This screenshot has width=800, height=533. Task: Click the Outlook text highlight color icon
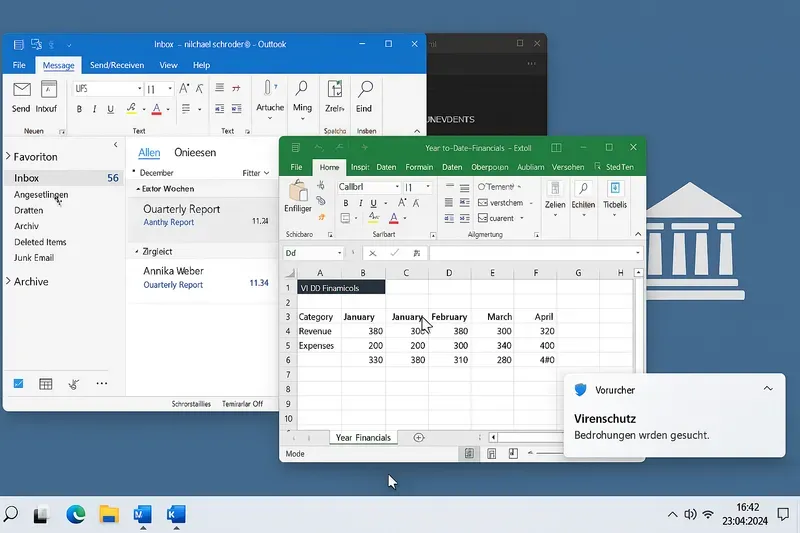pos(132,108)
